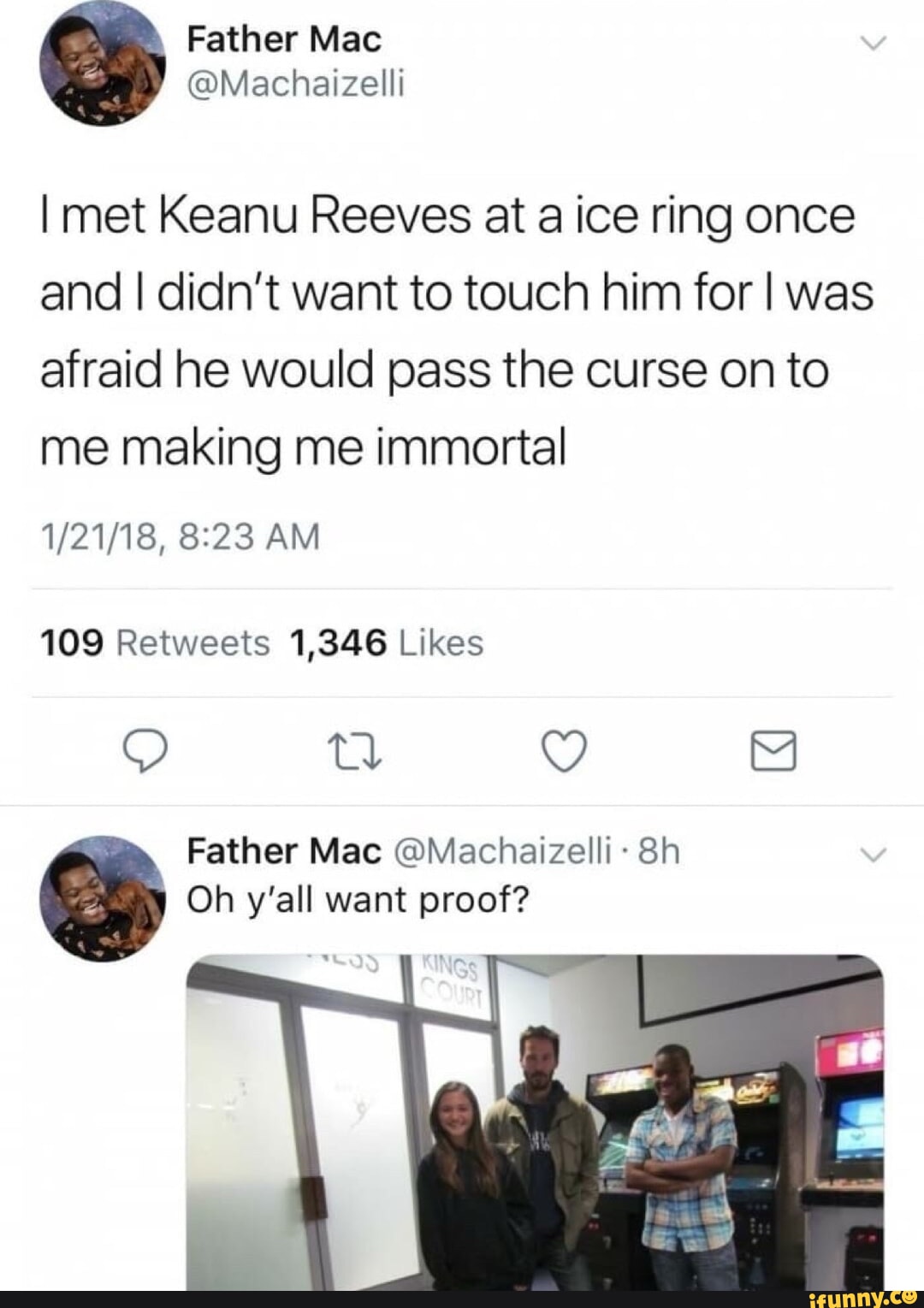Click the 1/21/18, 8:23 AM timestamp
The image size is (924, 1308).
(180, 537)
